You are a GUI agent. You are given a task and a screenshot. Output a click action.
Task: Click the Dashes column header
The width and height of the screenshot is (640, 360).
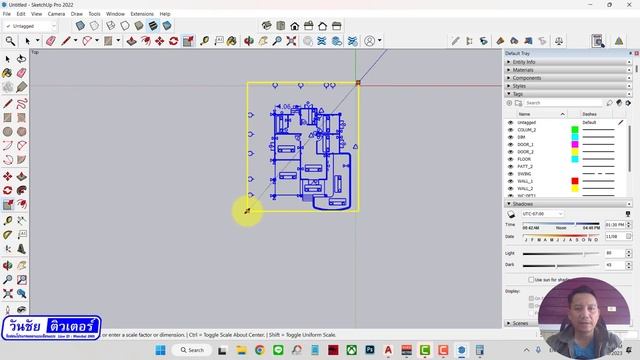pyautogui.click(x=589, y=114)
